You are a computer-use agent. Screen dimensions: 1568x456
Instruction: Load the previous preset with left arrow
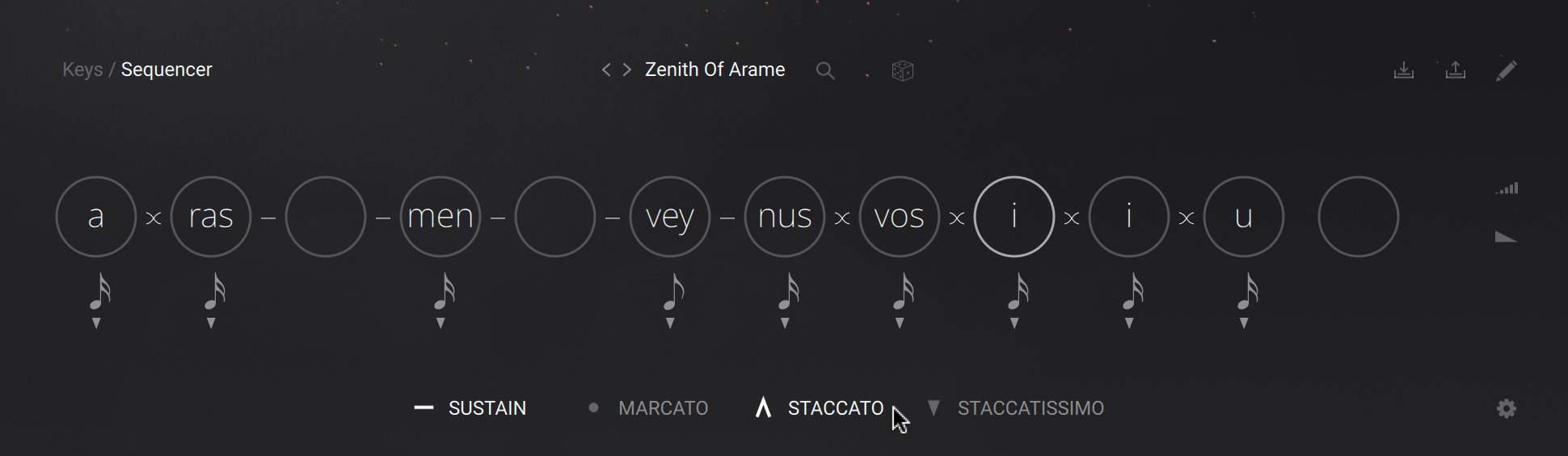606,70
